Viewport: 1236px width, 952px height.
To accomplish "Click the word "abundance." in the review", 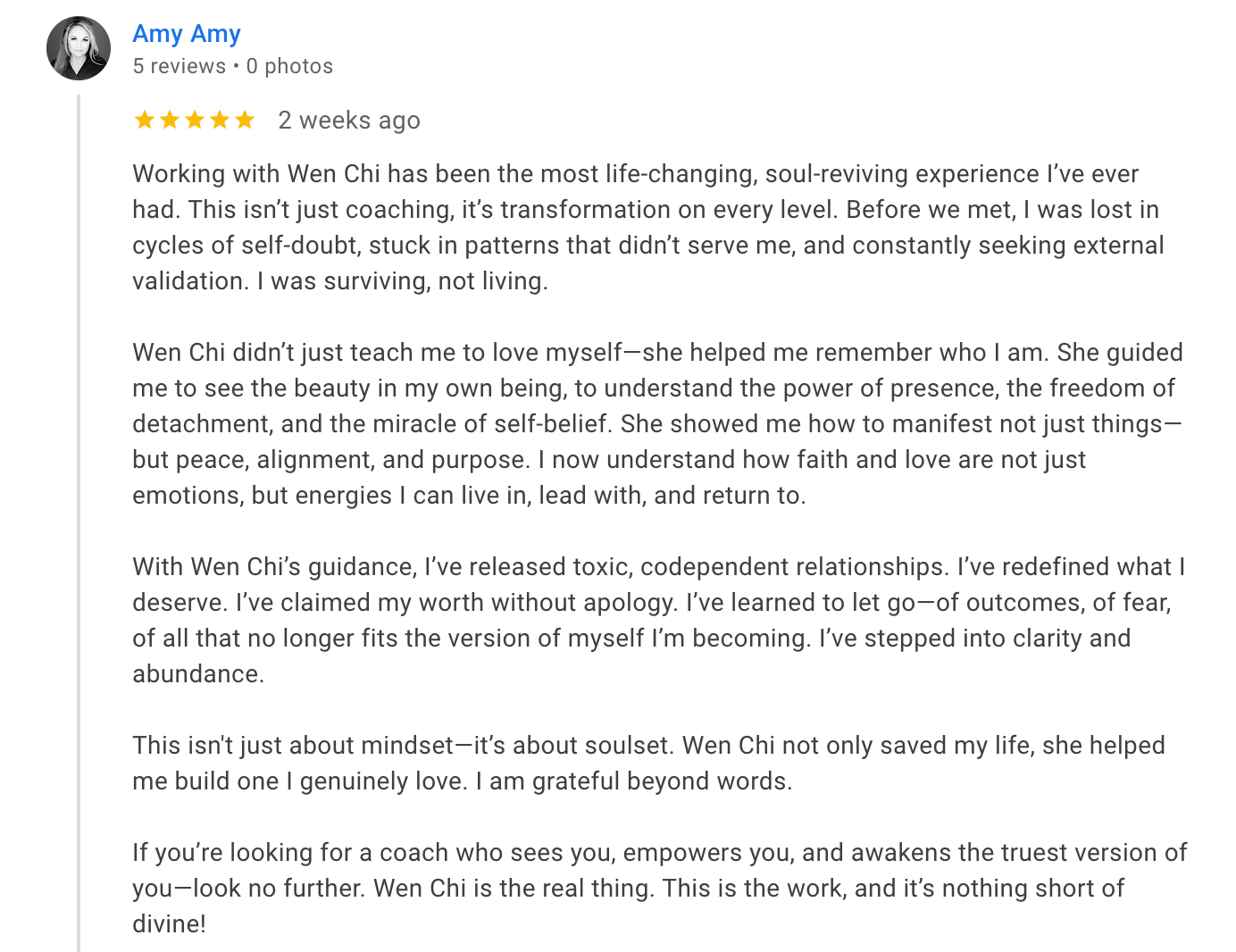I will 198,674.
